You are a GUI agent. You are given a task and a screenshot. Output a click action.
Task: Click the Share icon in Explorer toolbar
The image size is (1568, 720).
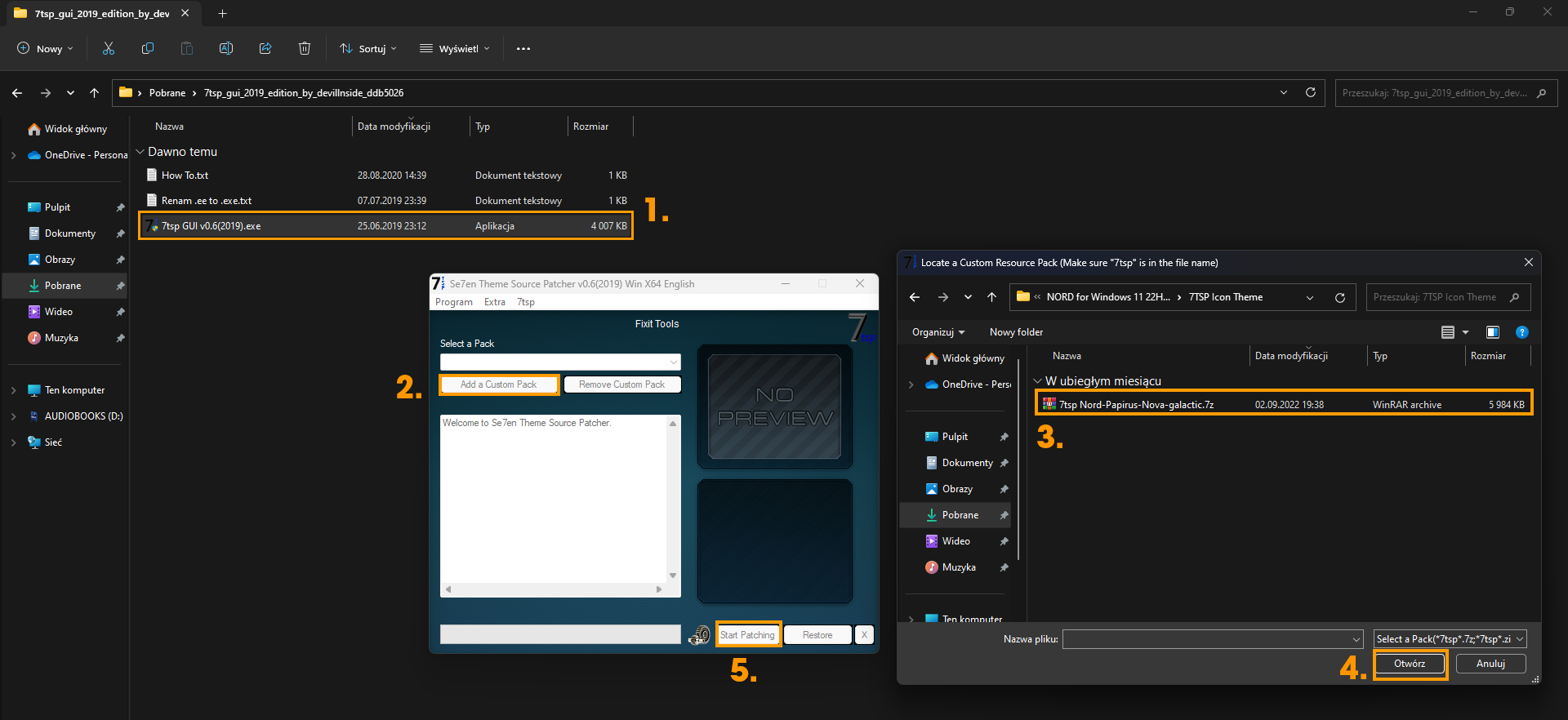click(265, 49)
